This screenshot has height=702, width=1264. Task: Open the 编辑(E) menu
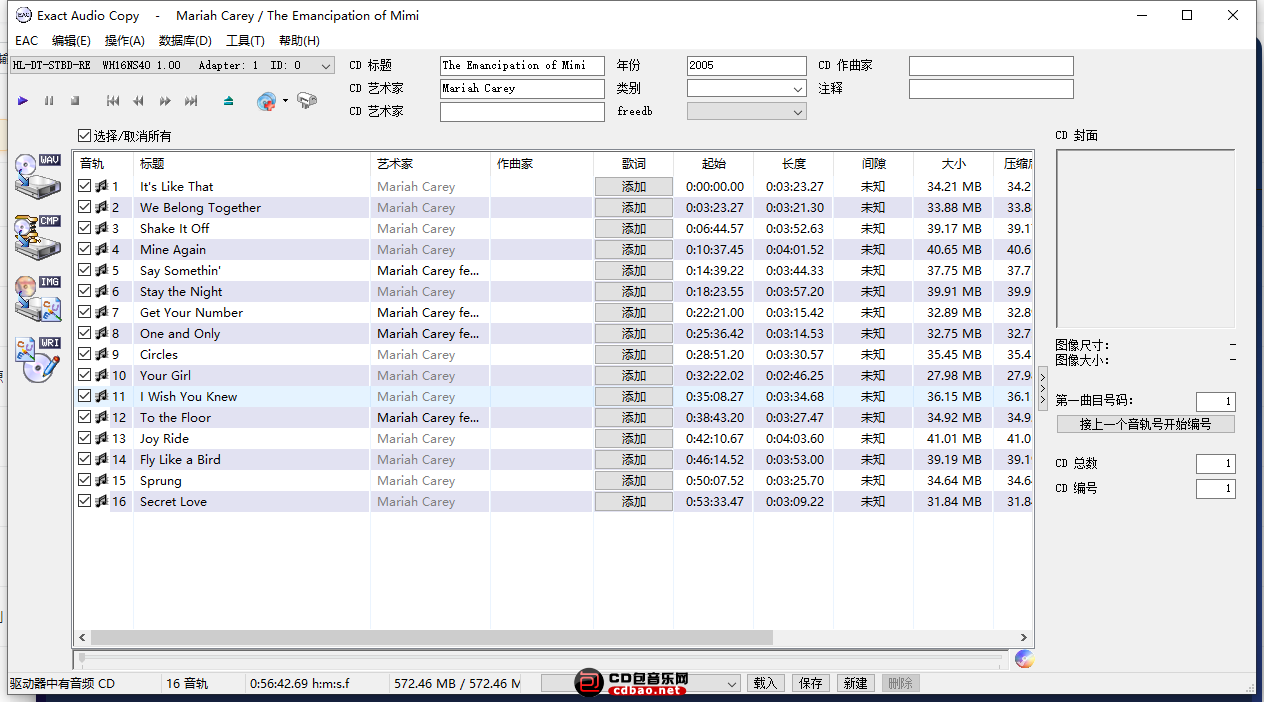(x=71, y=41)
